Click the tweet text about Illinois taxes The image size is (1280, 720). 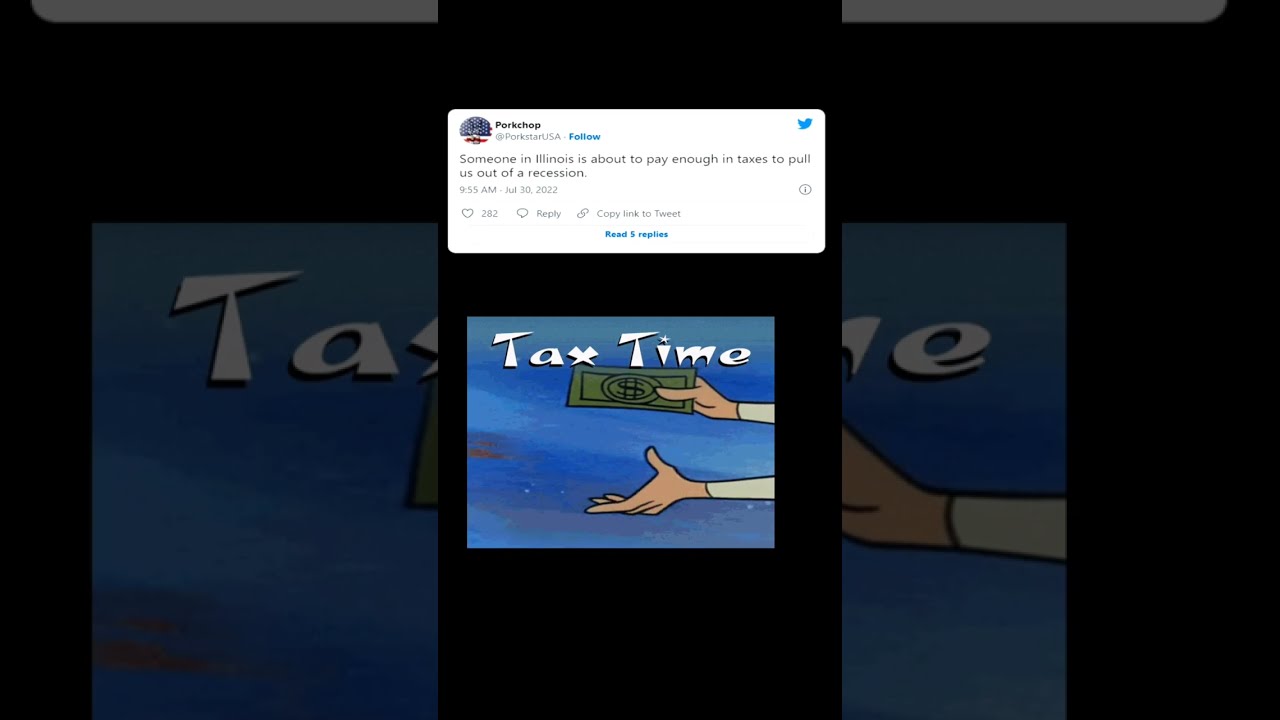[x=635, y=165]
